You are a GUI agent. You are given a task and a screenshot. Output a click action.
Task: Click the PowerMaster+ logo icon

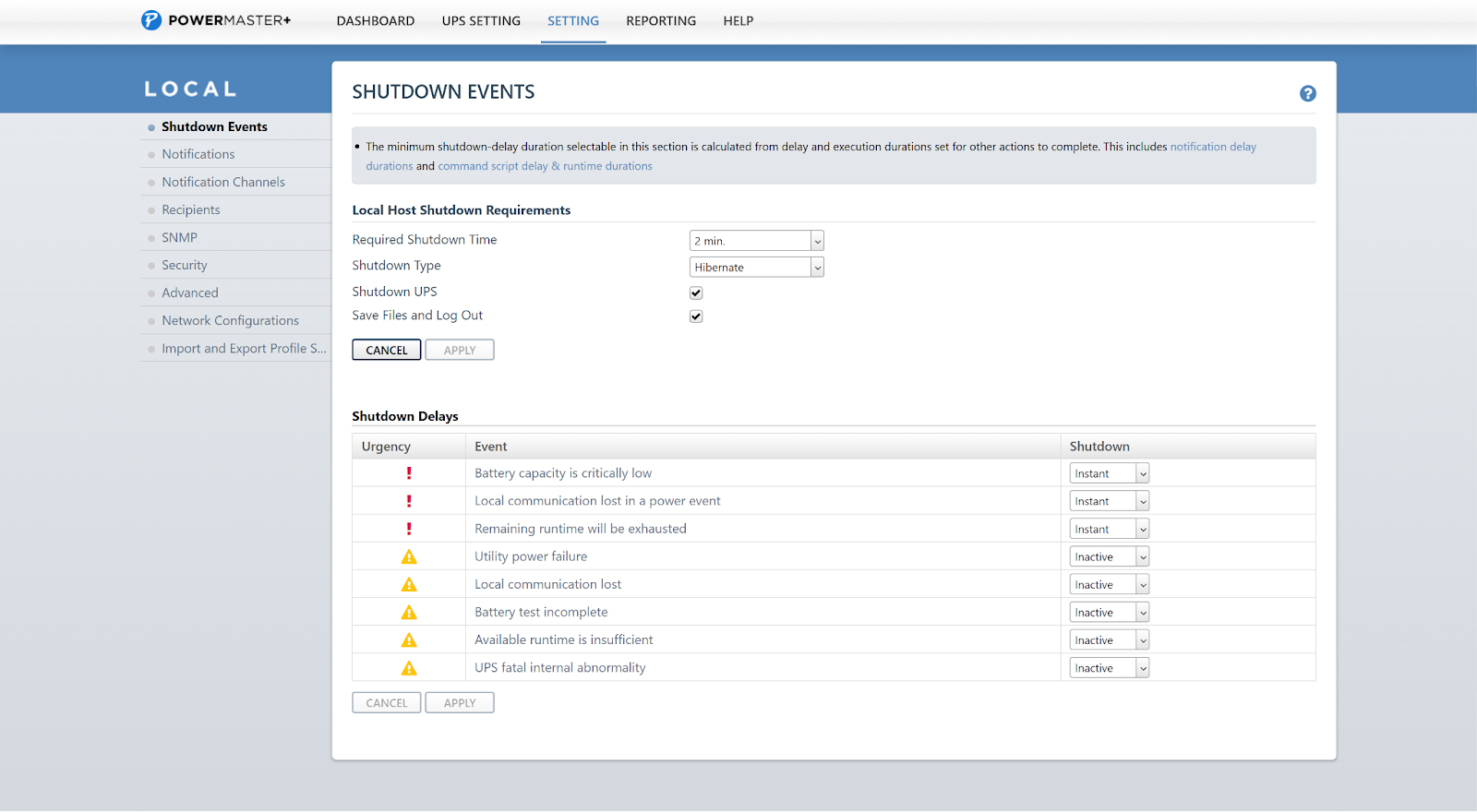[151, 20]
